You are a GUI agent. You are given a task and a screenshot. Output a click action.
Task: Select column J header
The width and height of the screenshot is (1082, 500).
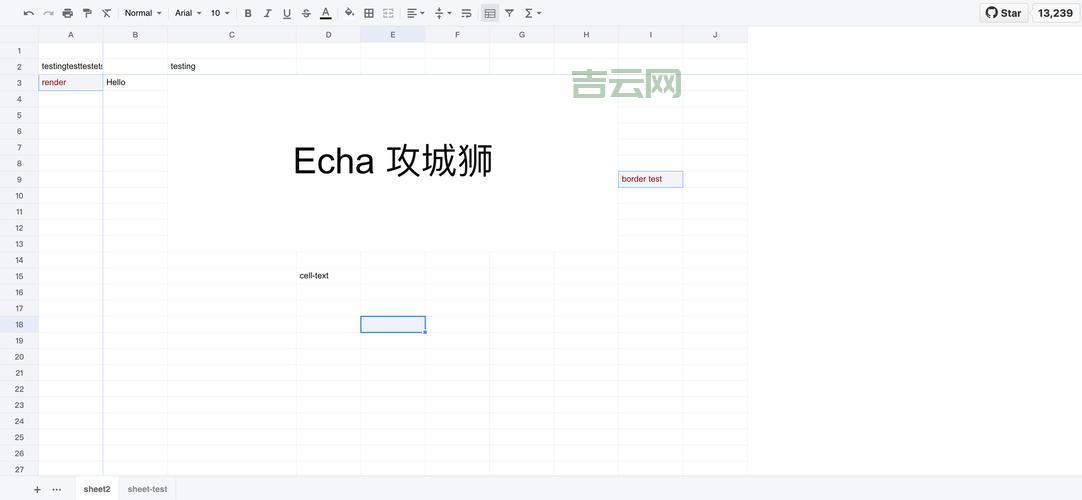coord(715,34)
